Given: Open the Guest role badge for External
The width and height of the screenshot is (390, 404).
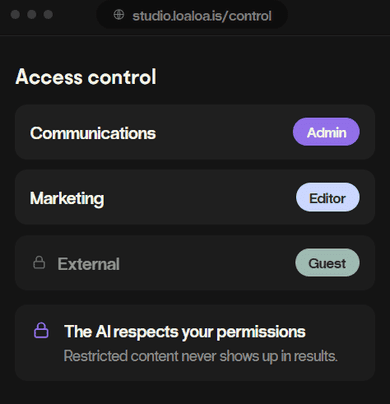Looking at the screenshot, I should click(327, 263).
